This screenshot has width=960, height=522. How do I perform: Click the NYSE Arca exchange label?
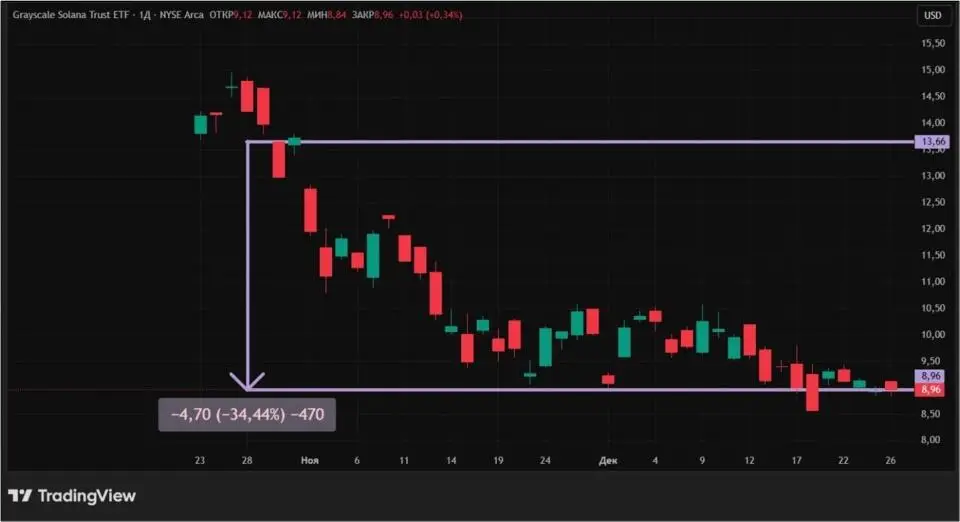[x=183, y=15]
